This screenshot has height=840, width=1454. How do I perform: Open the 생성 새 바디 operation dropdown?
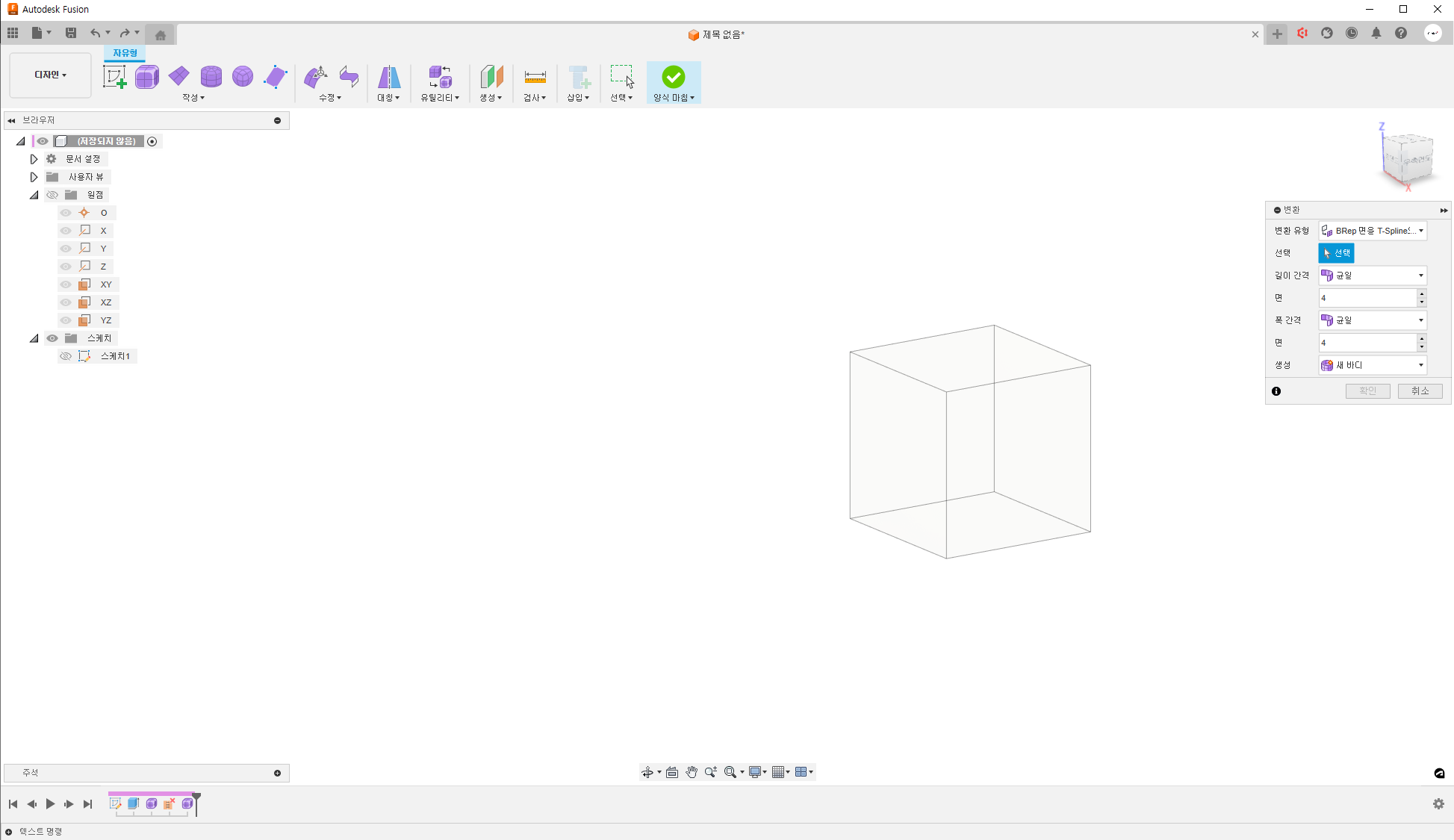click(x=1373, y=365)
